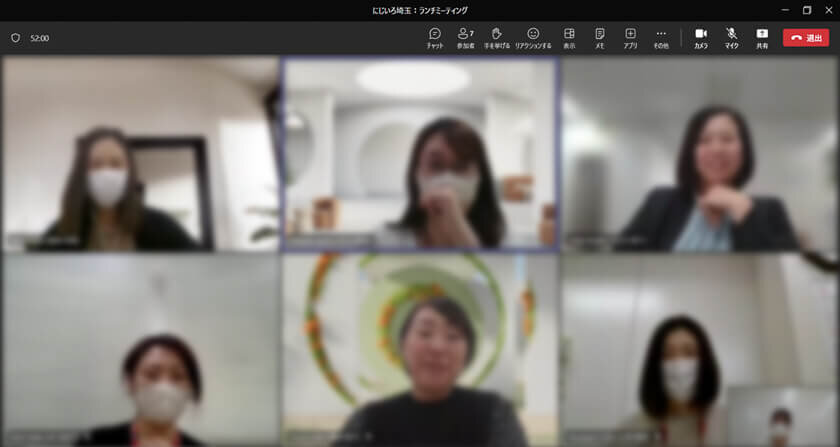This screenshot has width=840, height=447.
Task: Select the purple-bordered active speaker video tile
Action: click(419, 153)
